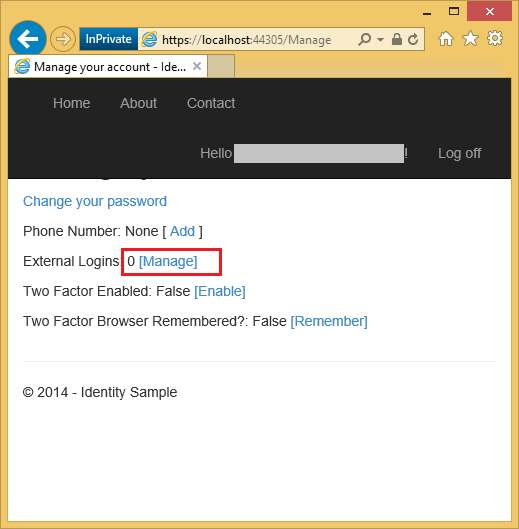Click Log off in the navbar
The image size is (519, 529).
[459, 153]
